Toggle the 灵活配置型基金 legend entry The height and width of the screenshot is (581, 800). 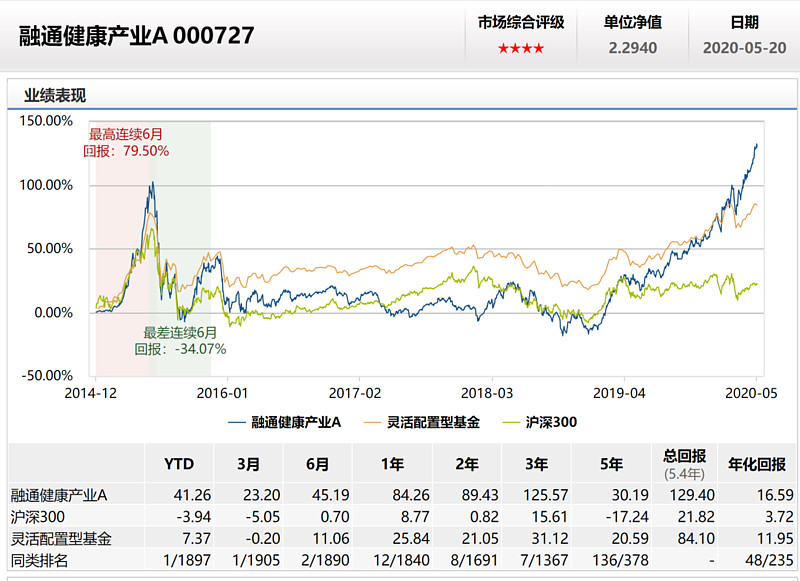tap(422, 422)
